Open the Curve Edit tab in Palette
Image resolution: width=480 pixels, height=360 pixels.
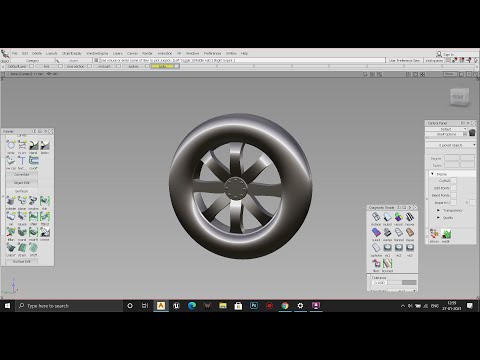pos(22,175)
